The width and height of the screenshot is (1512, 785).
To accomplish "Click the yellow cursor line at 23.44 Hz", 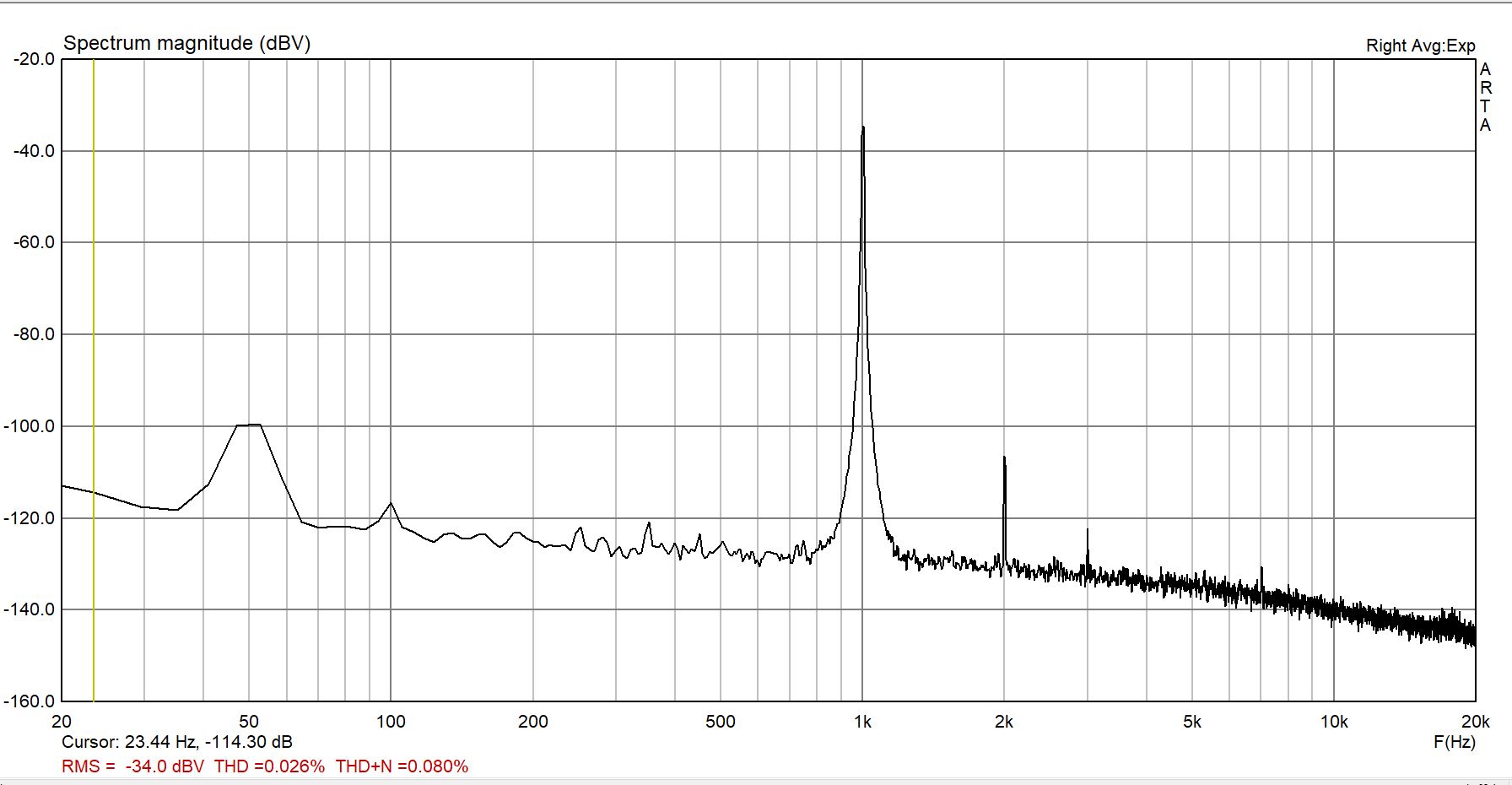I will pos(94,380).
